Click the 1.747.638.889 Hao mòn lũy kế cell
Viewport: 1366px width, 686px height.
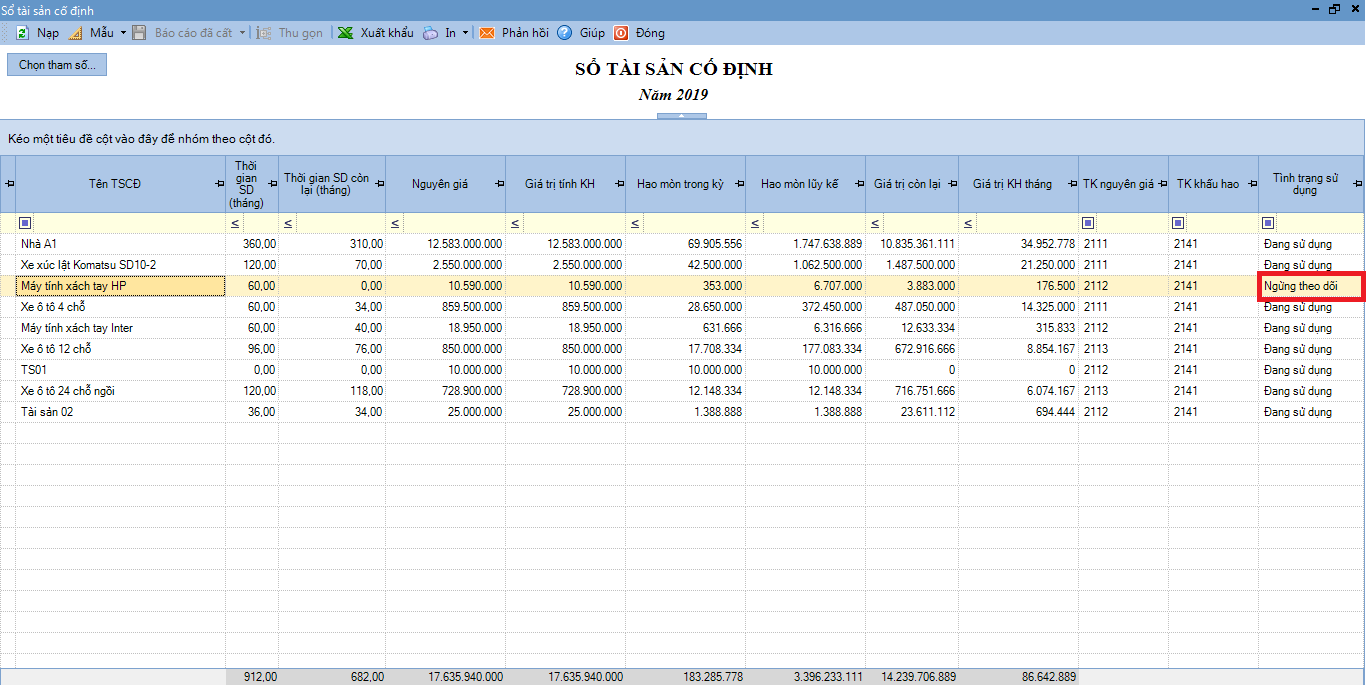[x=805, y=244]
